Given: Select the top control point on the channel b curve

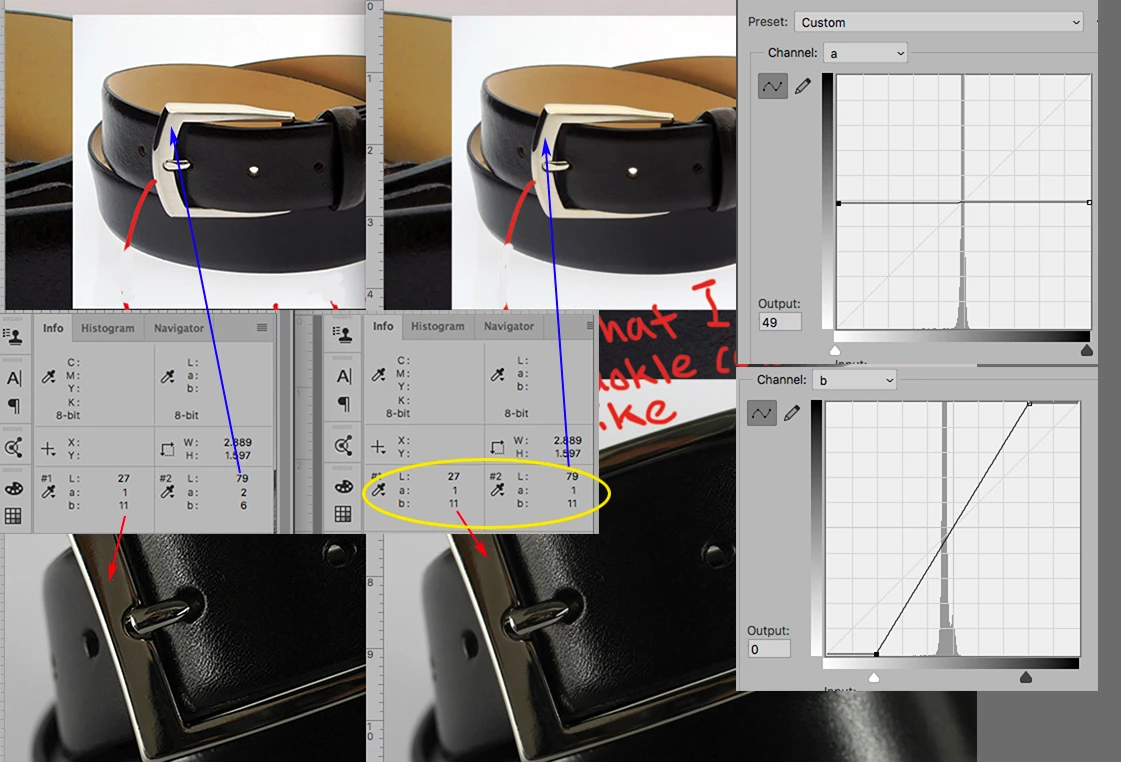Looking at the screenshot, I should (1029, 404).
